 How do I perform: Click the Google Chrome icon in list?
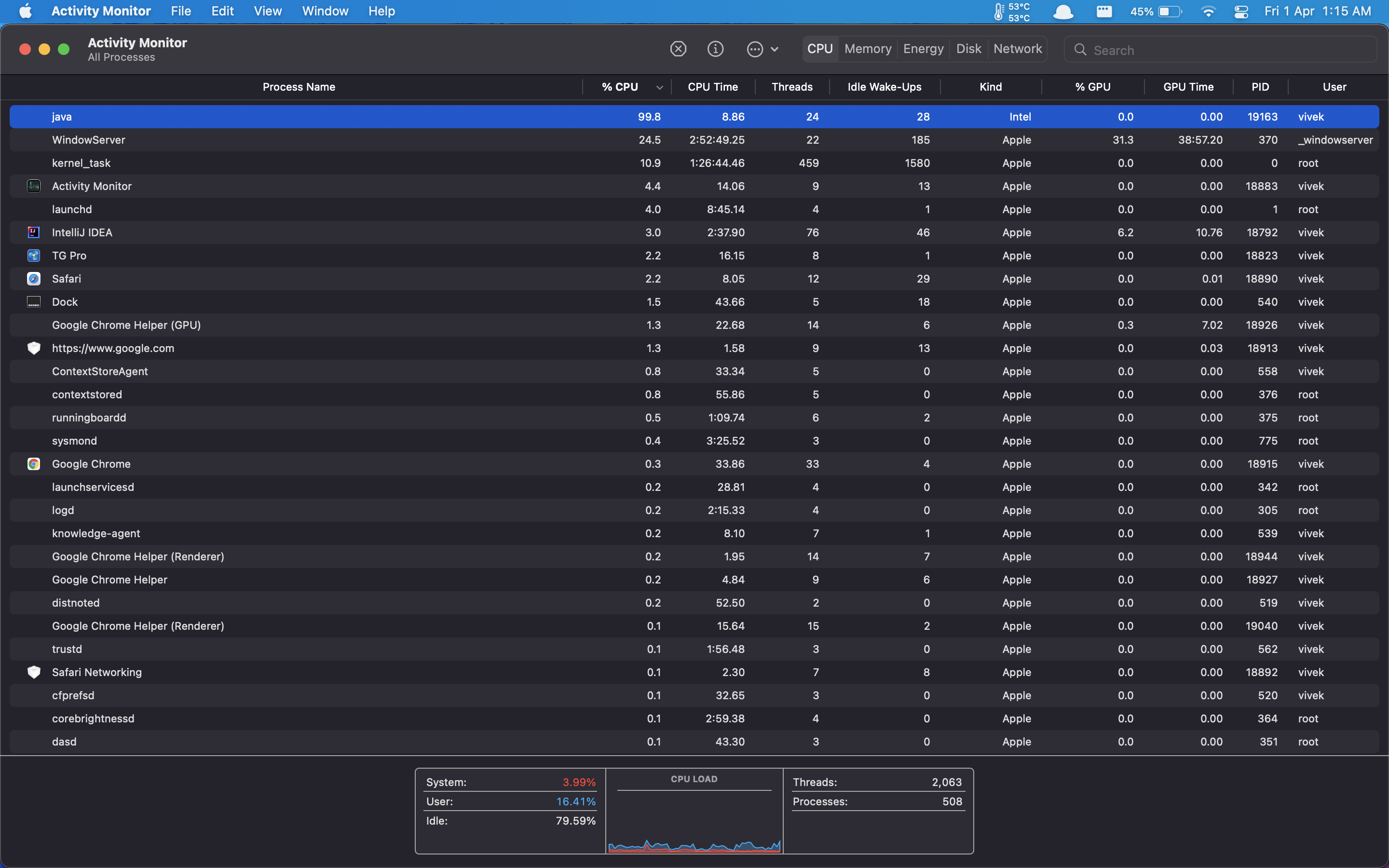point(34,464)
